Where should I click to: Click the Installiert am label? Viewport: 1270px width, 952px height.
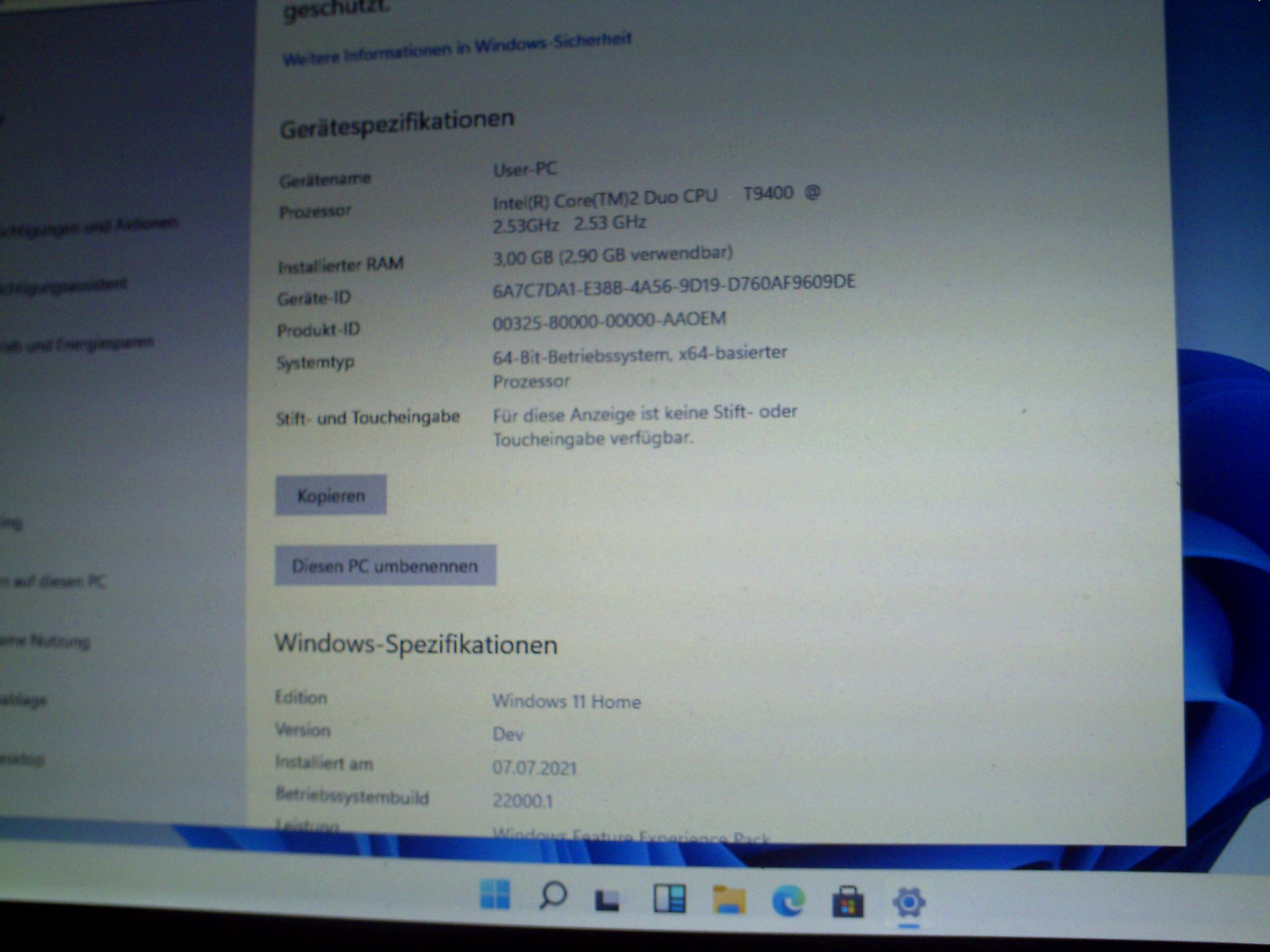(324, 763)
